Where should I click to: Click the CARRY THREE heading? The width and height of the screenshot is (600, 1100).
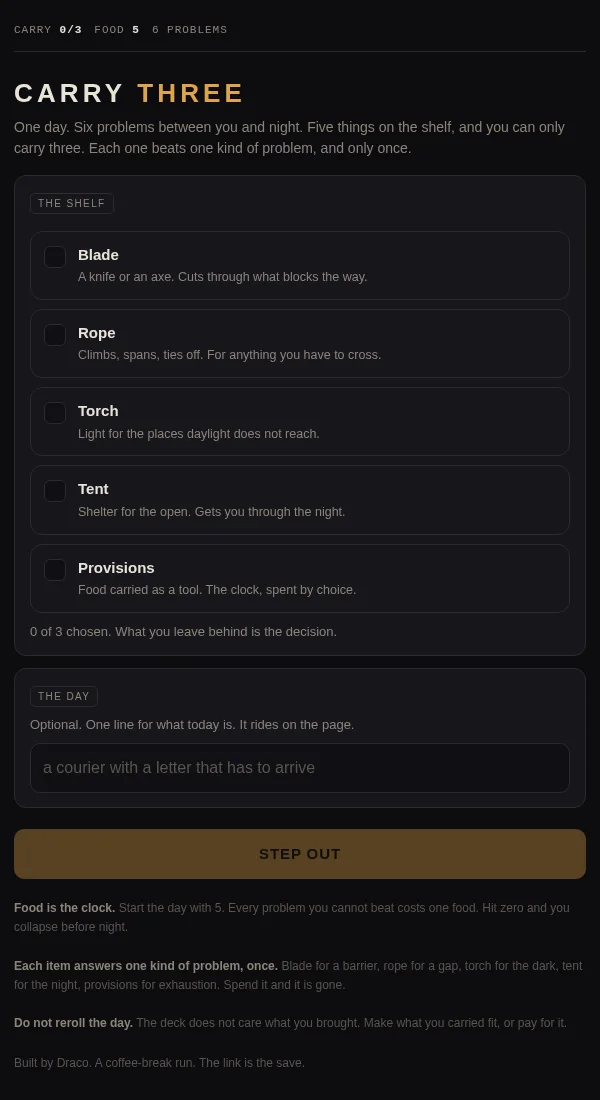129,93
